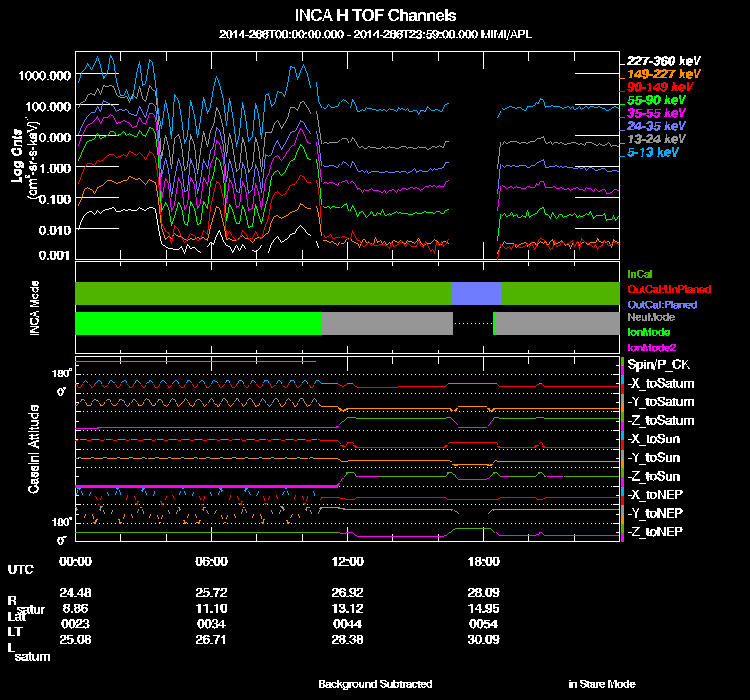Click the latitude value 13.12
This screenshot has width=750, height=700.
(x=347, y=609)
